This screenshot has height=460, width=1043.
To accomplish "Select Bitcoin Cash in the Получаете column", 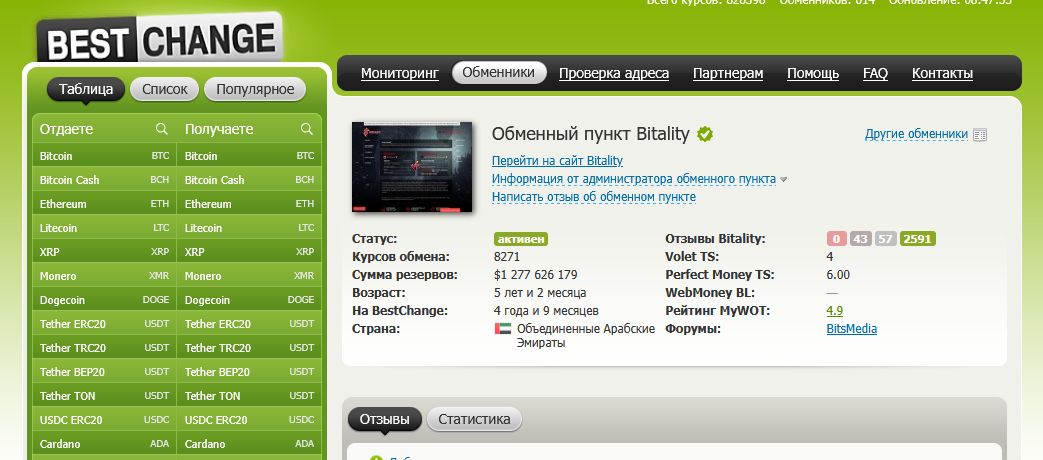I will (x=249, y=179).
